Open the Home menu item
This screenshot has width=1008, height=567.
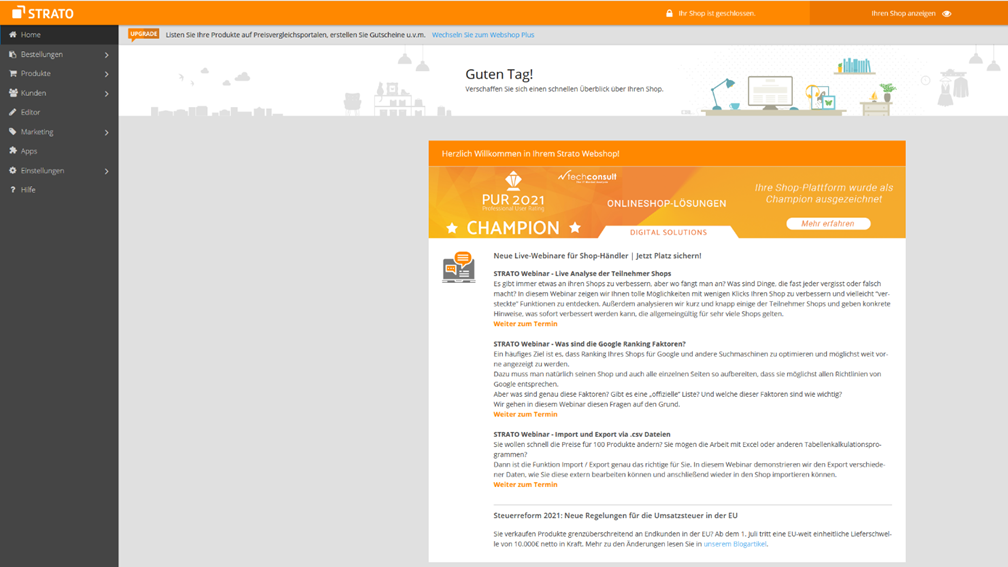coord(59,35)
